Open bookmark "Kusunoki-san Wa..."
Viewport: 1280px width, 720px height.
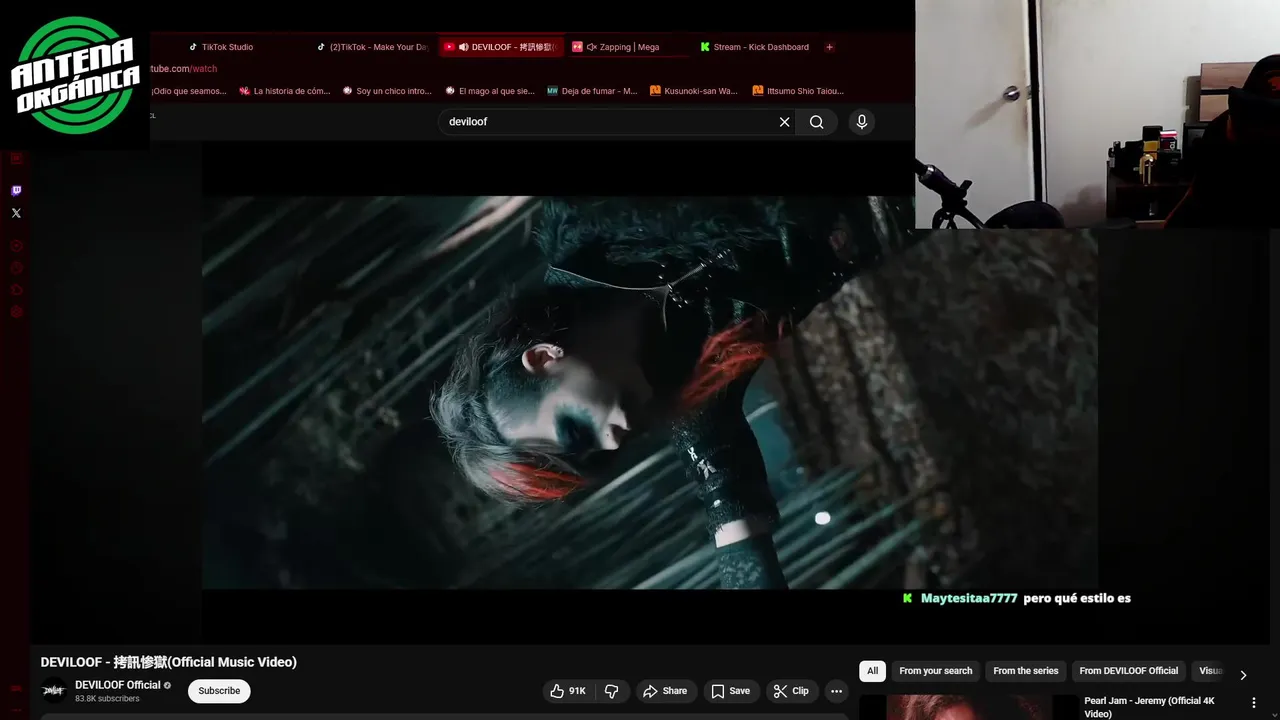(694, 91)
